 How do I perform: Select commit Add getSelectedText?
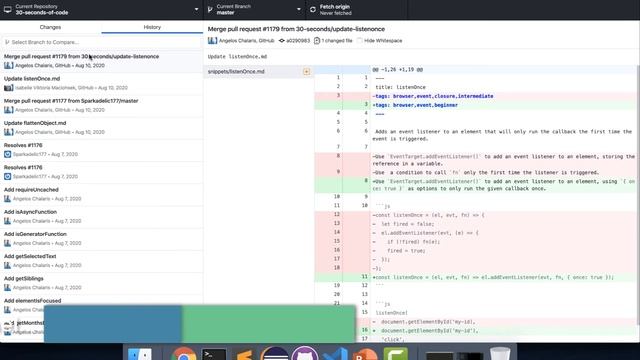pos(101,261)
